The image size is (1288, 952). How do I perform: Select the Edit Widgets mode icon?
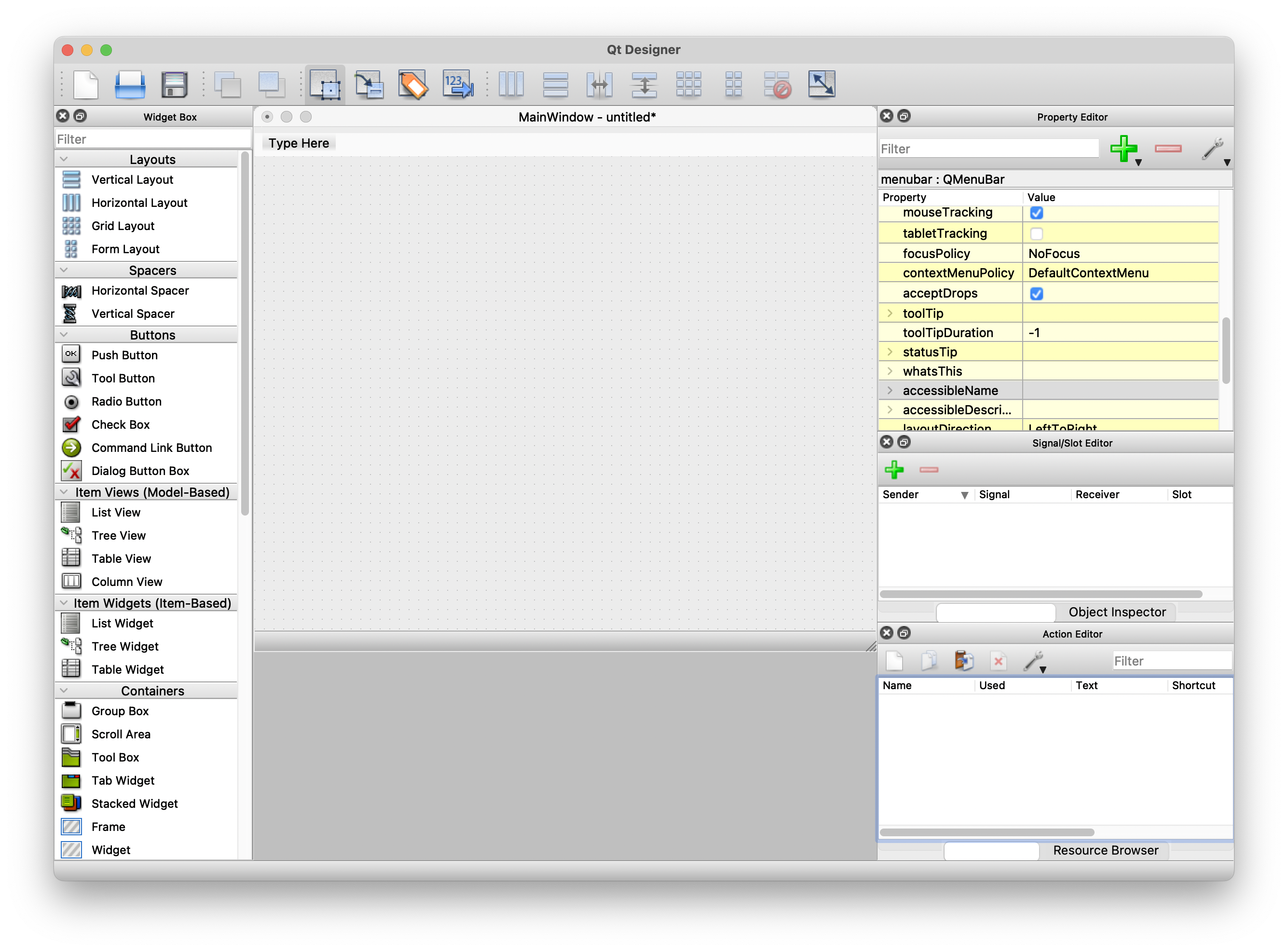tap(325, 85)
